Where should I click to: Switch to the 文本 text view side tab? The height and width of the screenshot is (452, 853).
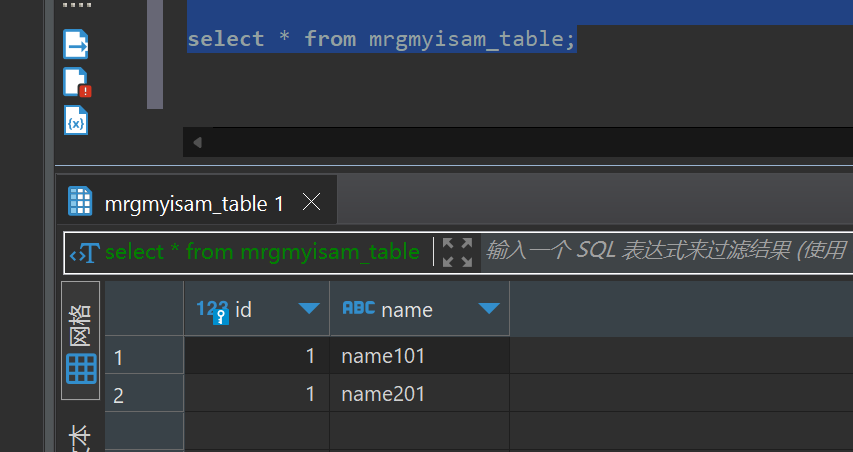click(x=81, y=436)
